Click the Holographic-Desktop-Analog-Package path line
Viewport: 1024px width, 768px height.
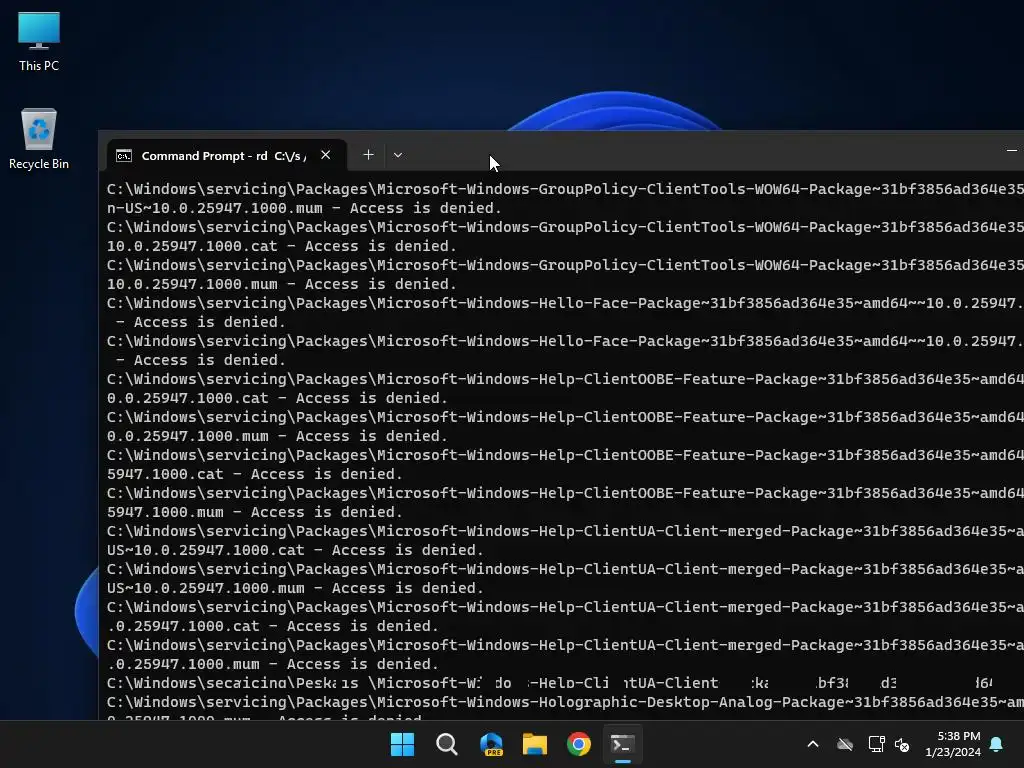click(566, 702)
